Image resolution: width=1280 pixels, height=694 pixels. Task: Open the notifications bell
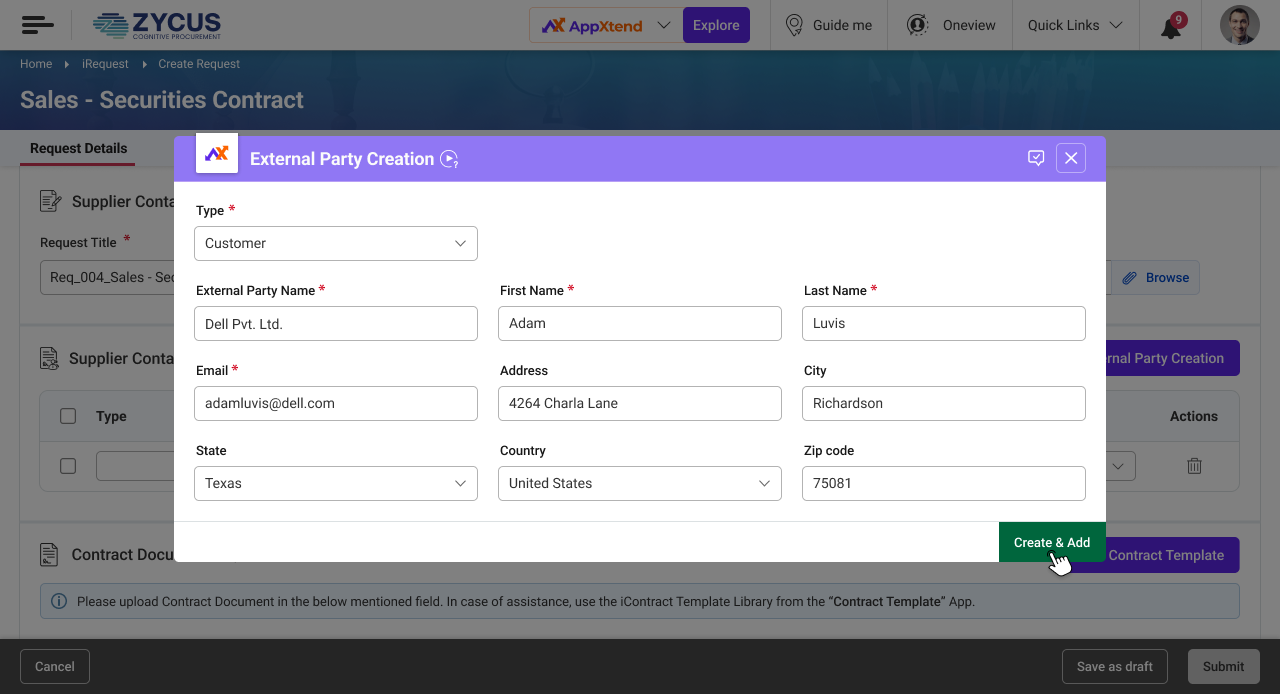click(x=1171, y=27)
